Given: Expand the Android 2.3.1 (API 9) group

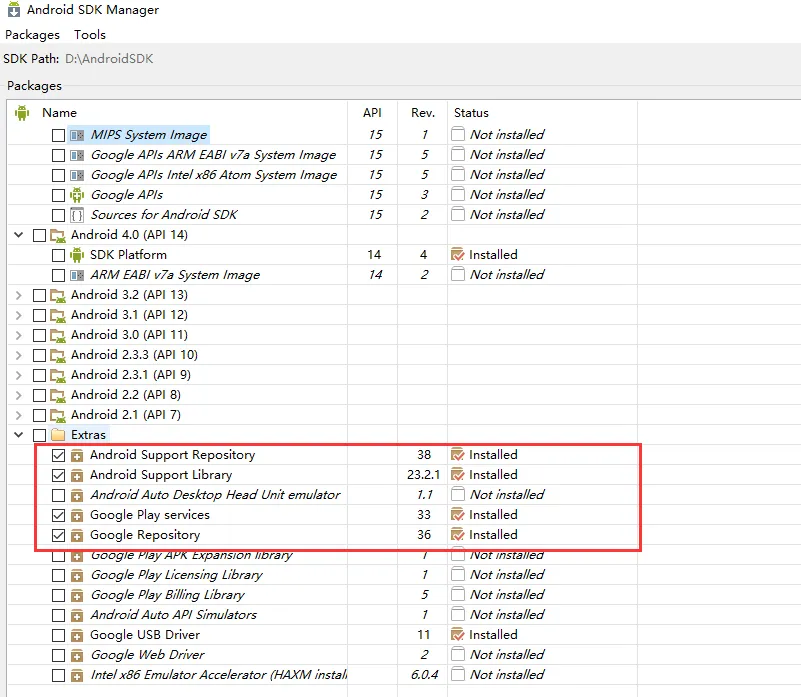Looking at the screenshot, I should pos(19,375).
